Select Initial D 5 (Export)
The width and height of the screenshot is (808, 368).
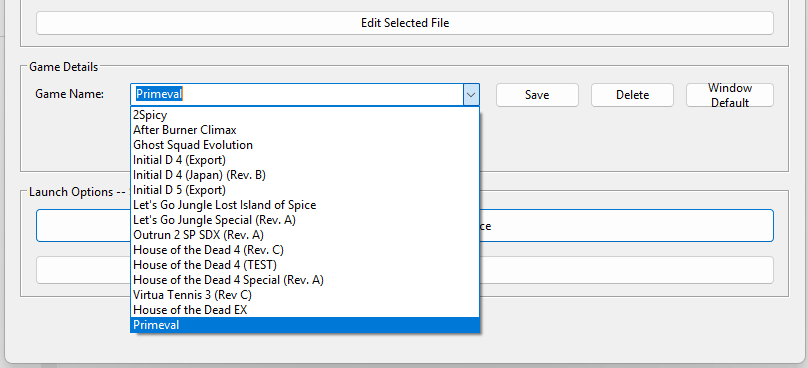[x=305, y=190]
